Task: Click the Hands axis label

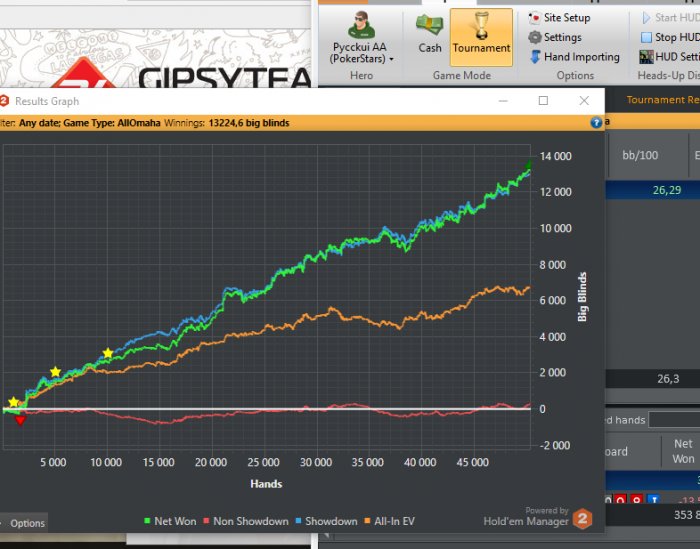Action: pyautogui.click(x=266, y=484)
